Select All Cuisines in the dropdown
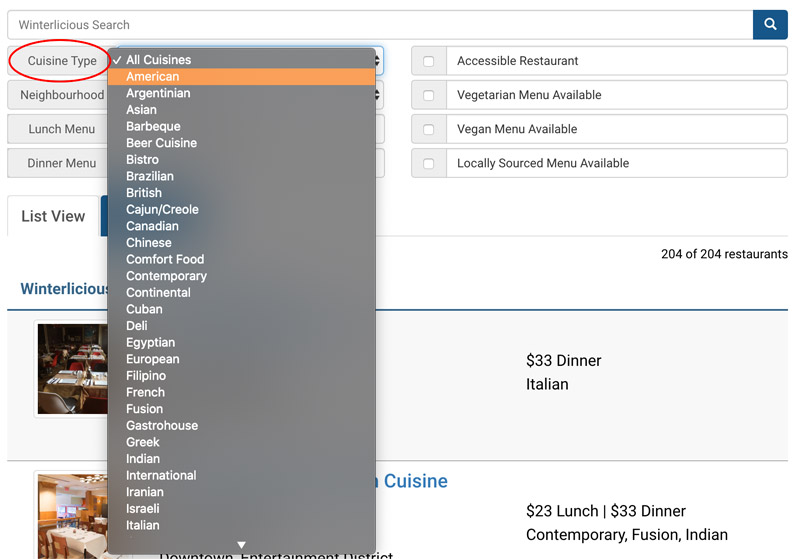The height and width of the screenshot is (559, 800). 242,60
